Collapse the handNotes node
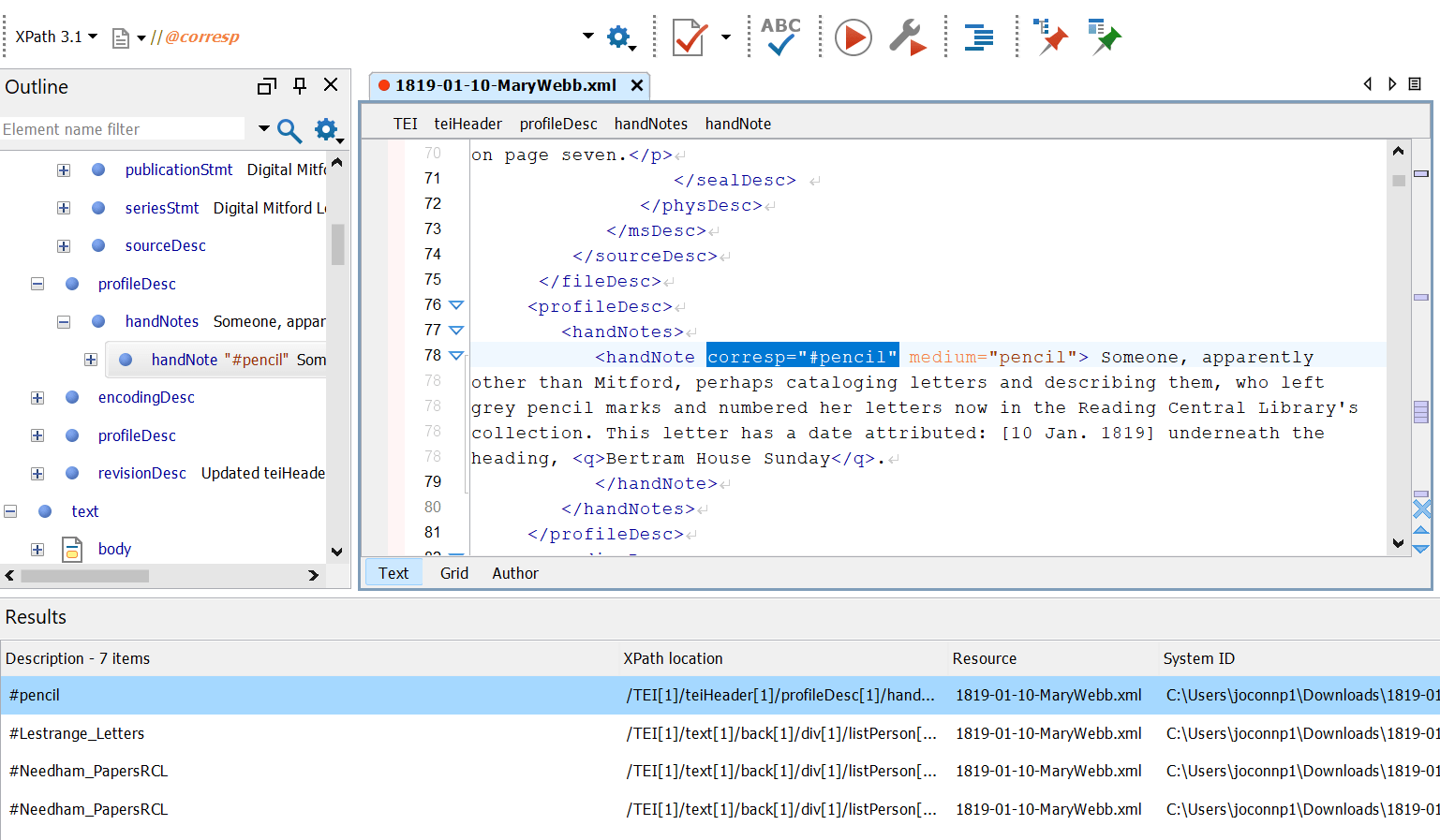 click(64, 322)
